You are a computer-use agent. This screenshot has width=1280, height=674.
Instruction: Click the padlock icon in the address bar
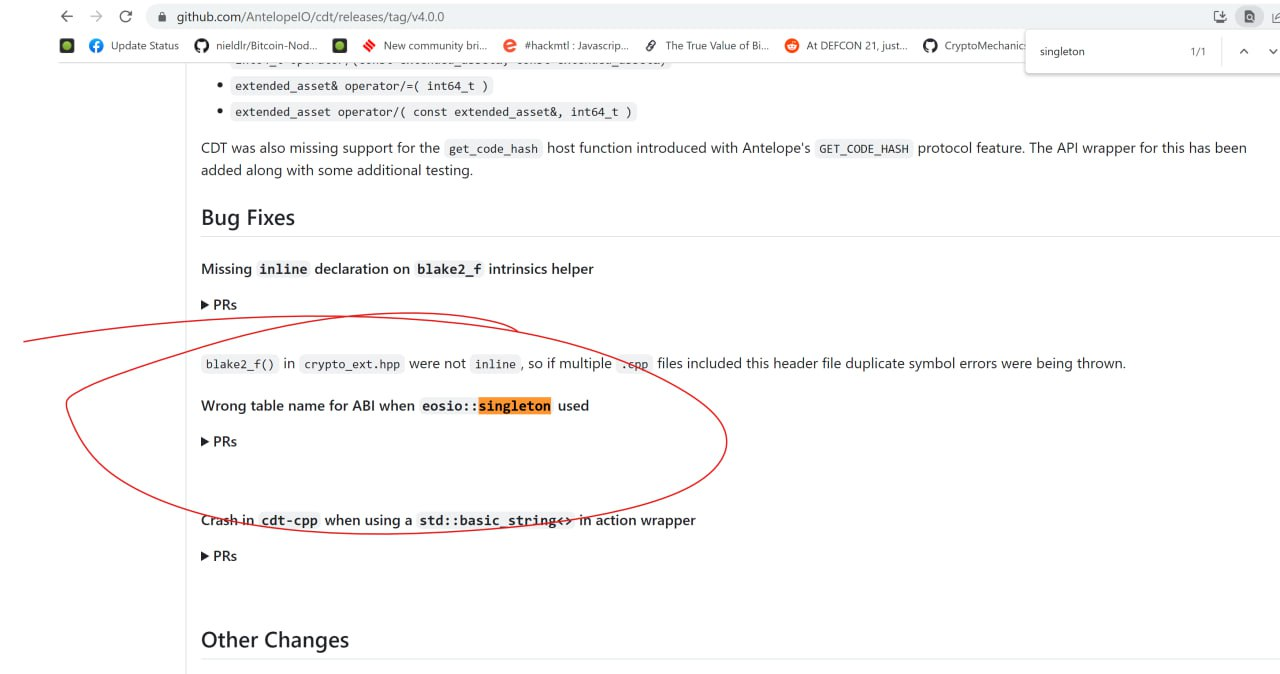[161, 16]
